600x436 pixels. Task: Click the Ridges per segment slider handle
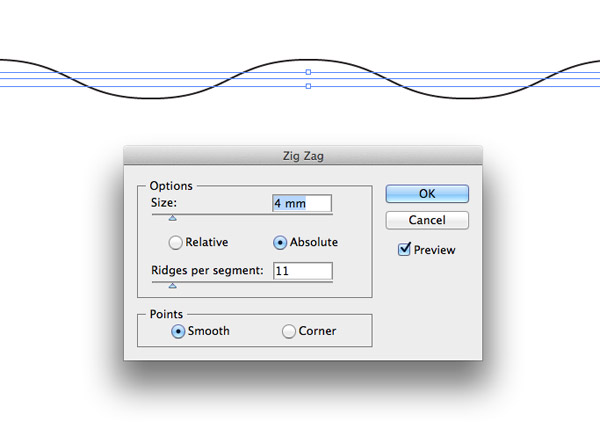click(172, 285)
